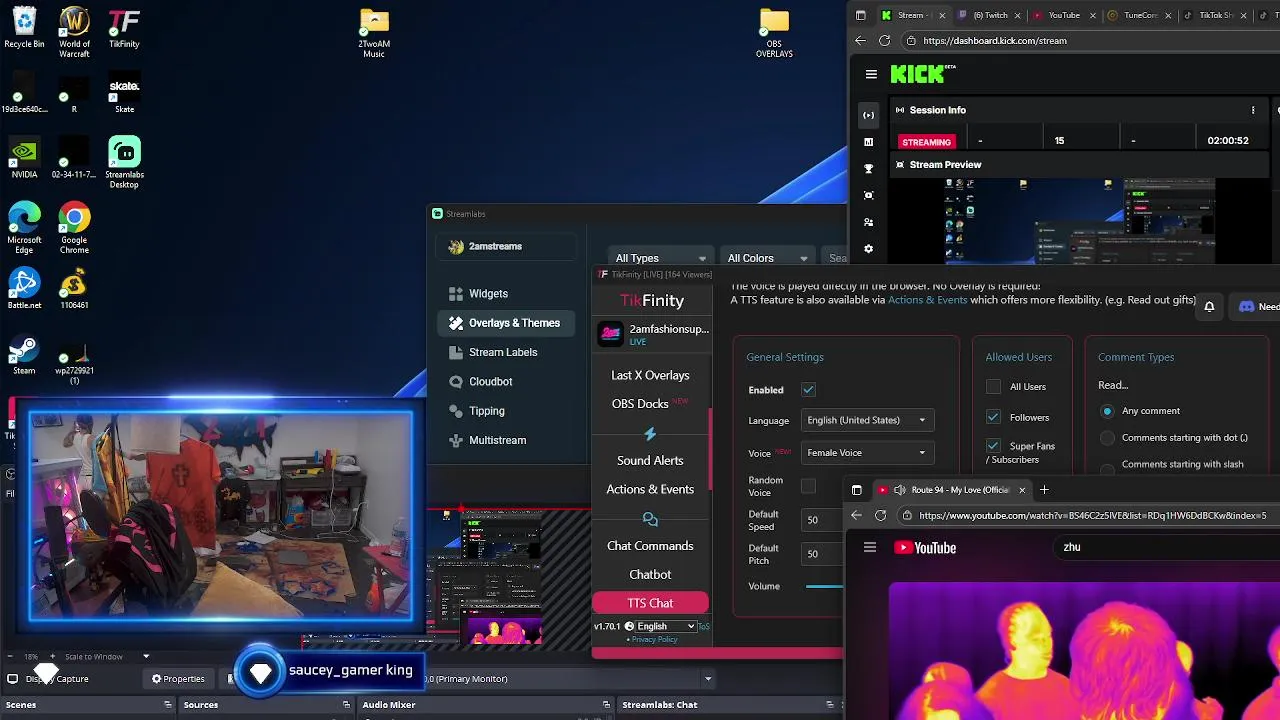Open 2TwoAM Music folder on desktop
Image resolution: width=1280 pixels, height=720 pixels.
click(x=374, y=33)
